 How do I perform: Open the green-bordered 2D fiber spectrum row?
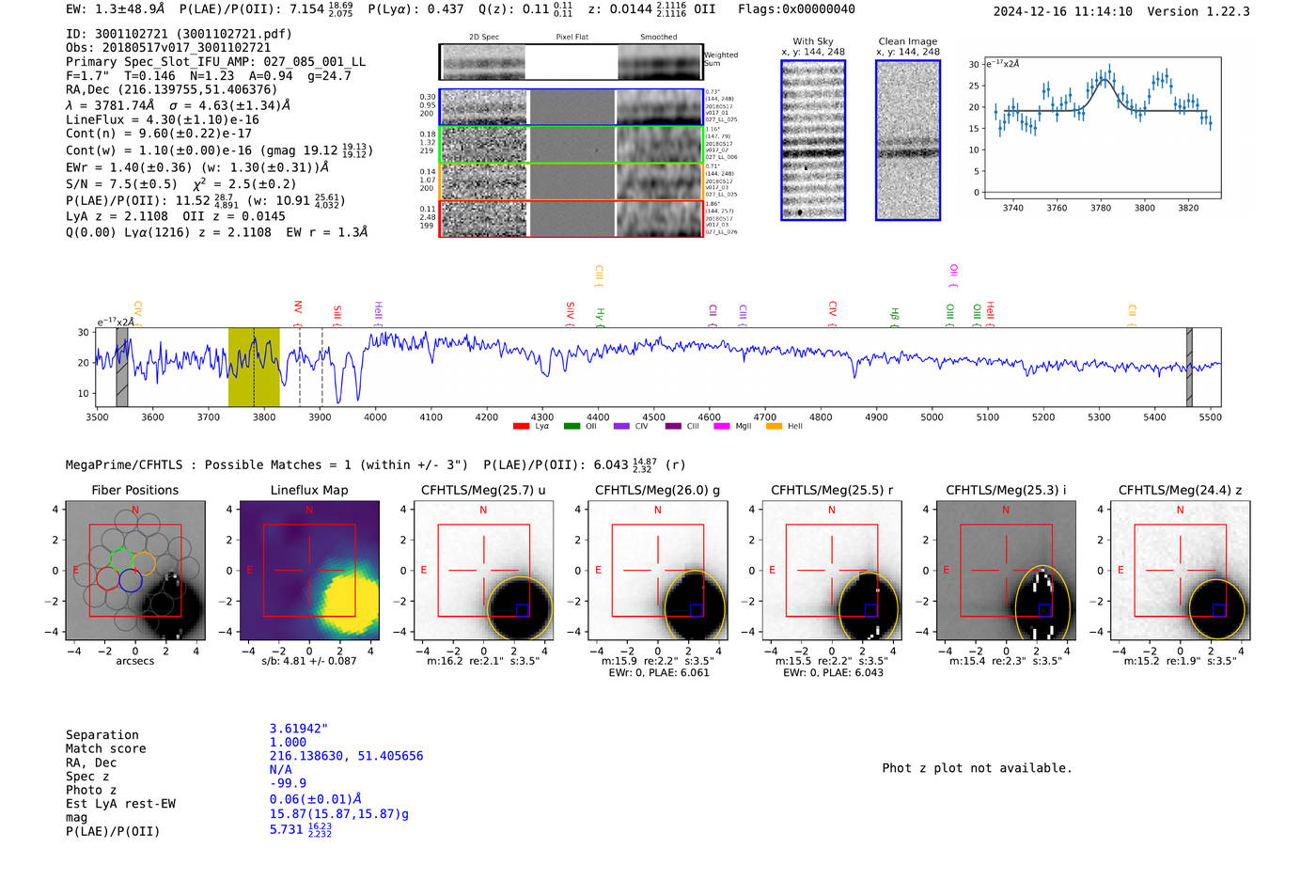click(x=571, y=145)
